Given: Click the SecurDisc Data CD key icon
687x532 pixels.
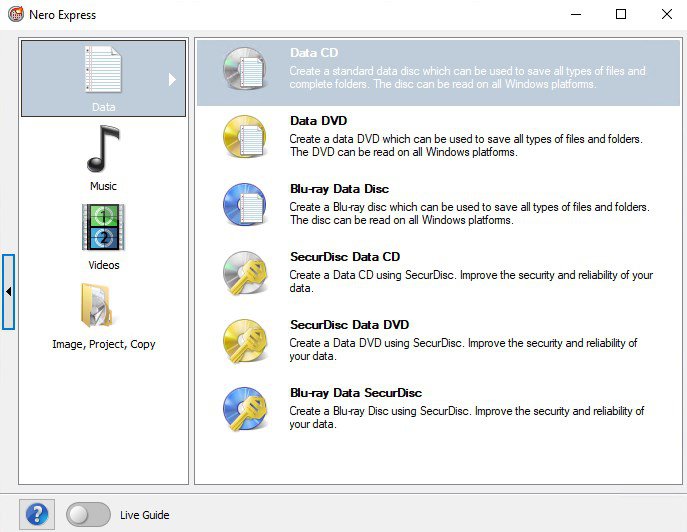Looking at the screenshot, I should tap(246, 273).
